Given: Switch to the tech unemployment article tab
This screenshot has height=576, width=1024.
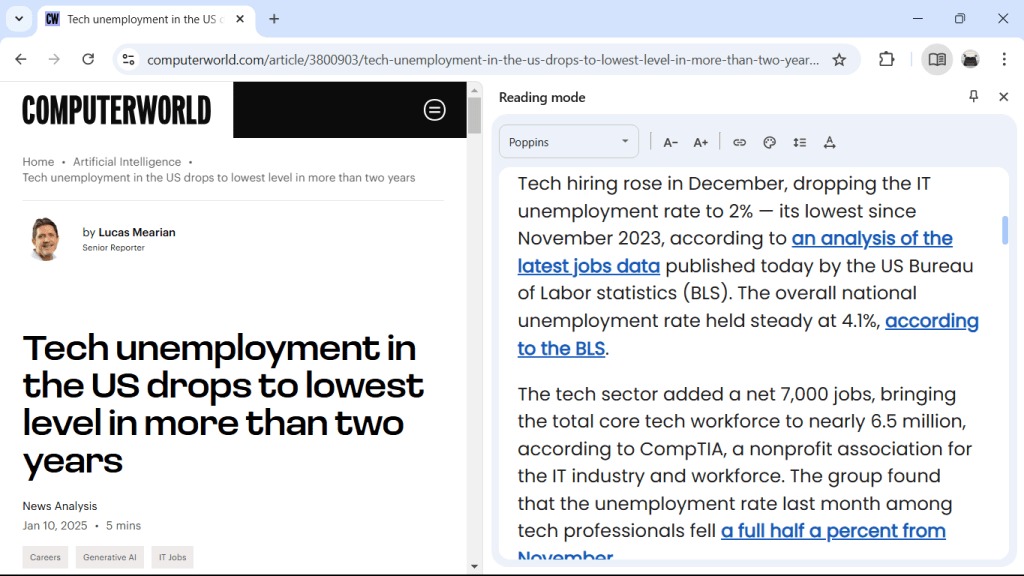Looking at the screenshot, I should (x=140, y=18).
